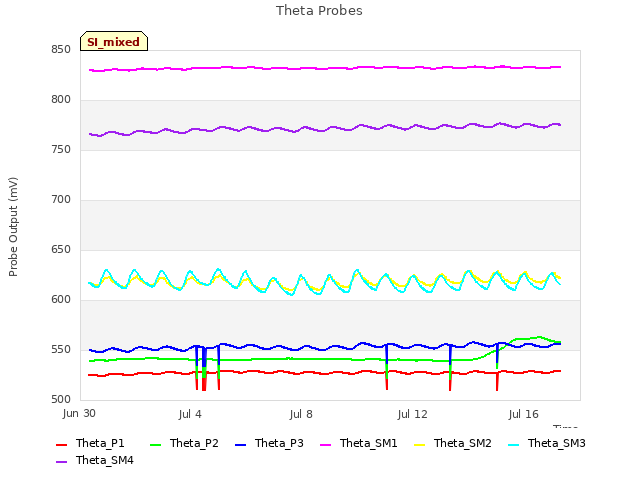
Task: Click the Theta_SM2 legend entry
Action: tap(453, 443)
